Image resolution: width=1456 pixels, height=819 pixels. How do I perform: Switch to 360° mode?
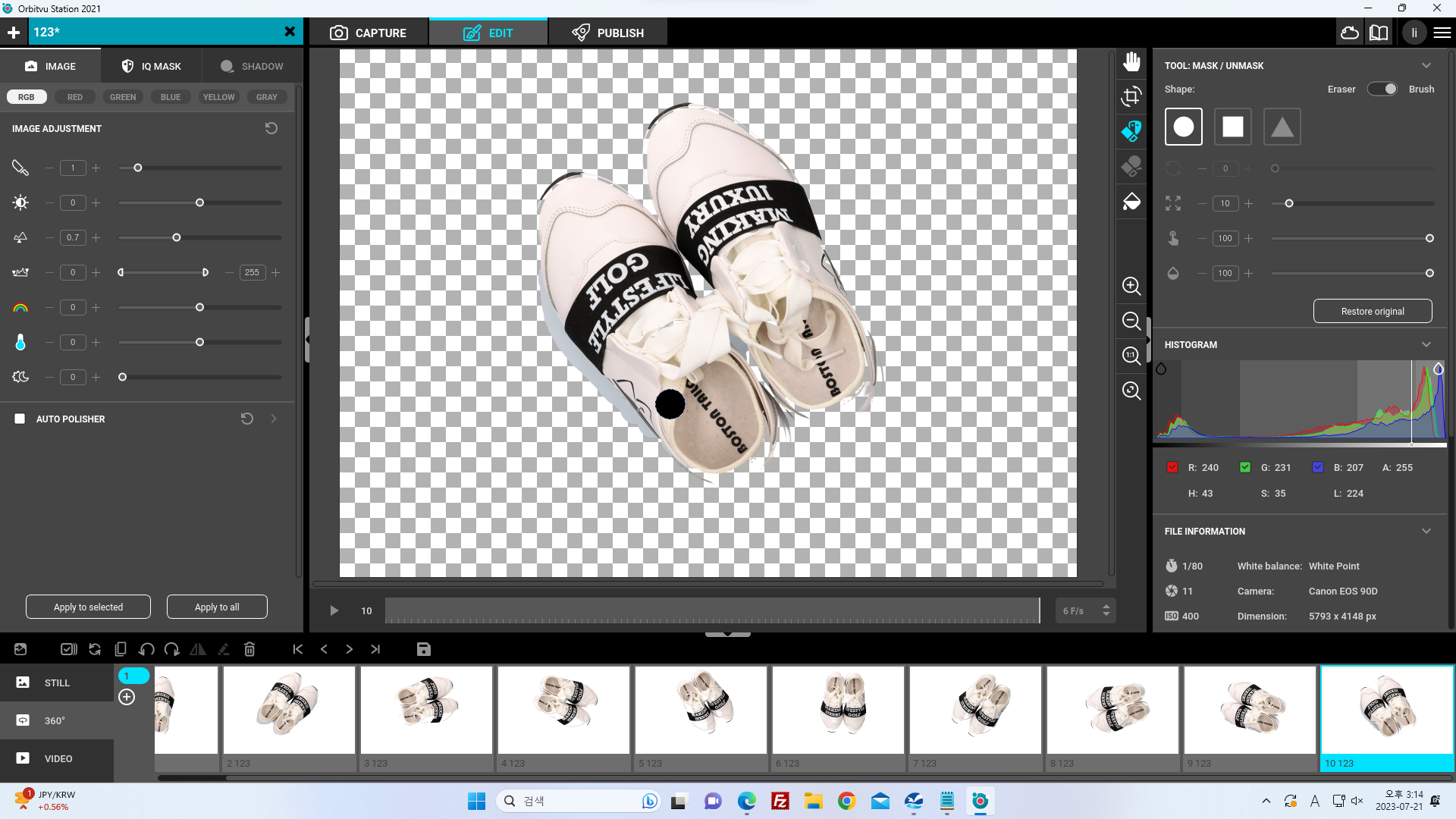[x=57, y=720]
